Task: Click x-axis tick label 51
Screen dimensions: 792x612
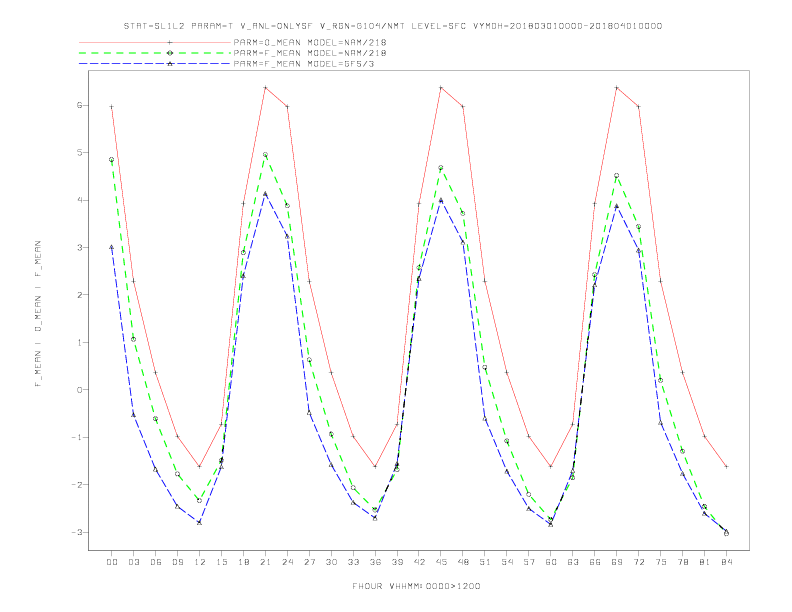Action: tap(485, 562)
